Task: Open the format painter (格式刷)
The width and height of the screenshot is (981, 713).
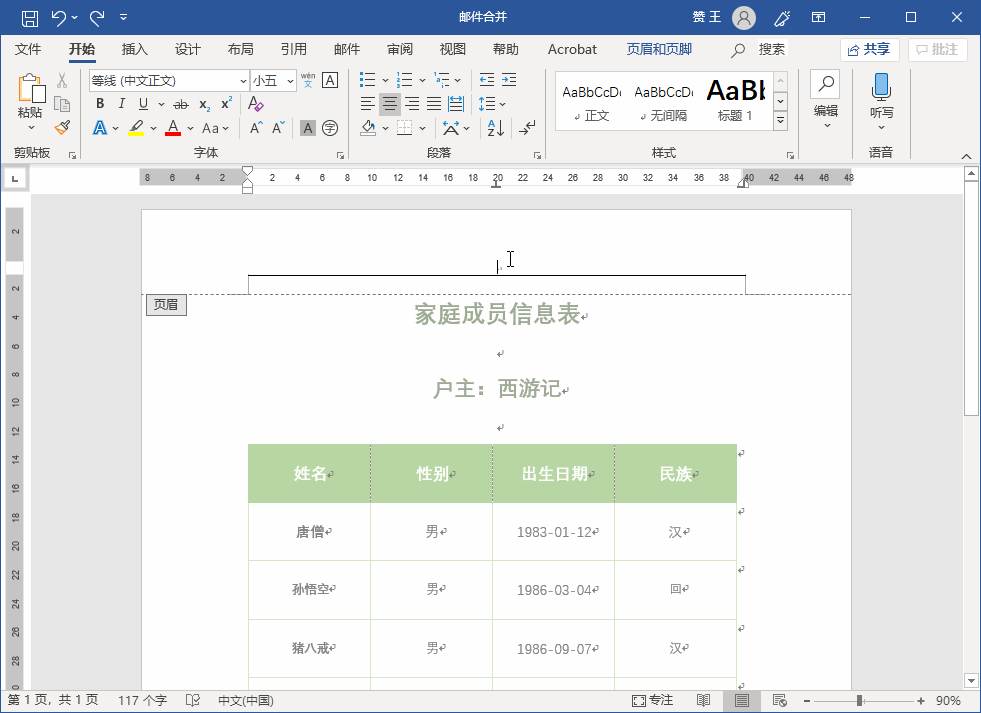Action: pyautogui.click(x=60, y=128)
